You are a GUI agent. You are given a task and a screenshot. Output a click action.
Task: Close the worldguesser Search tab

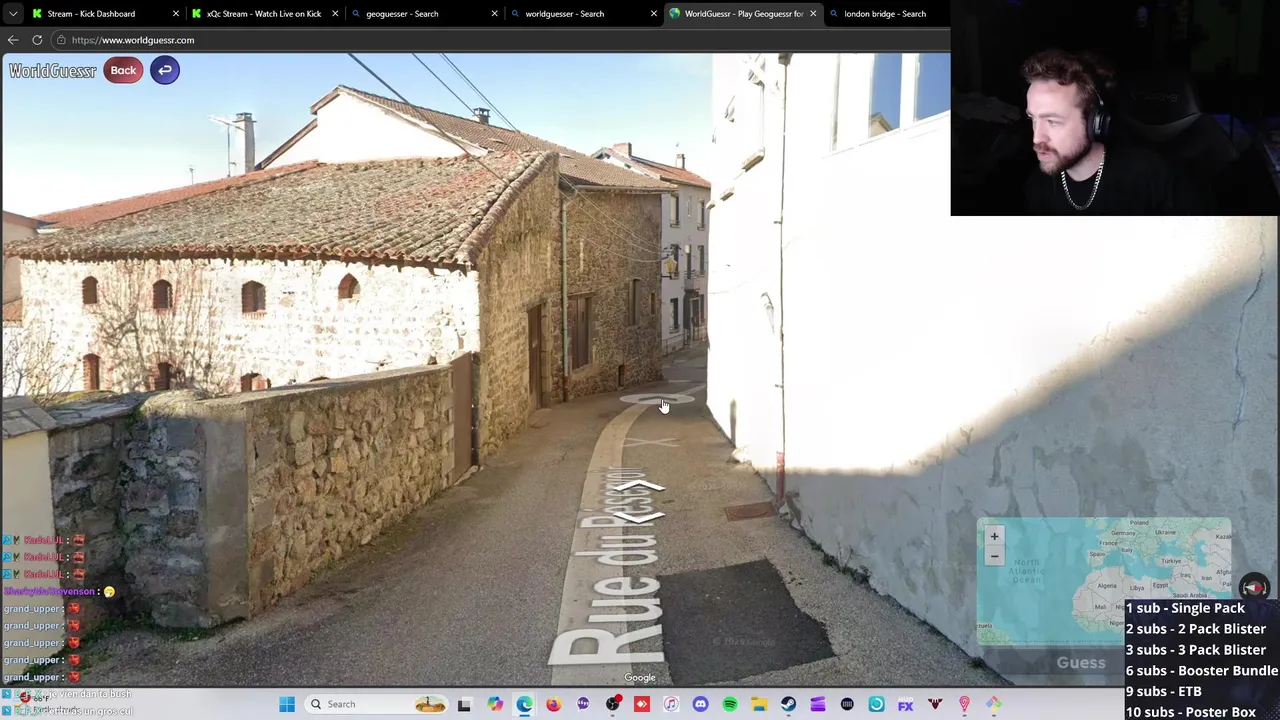click(x=653, y=14)
